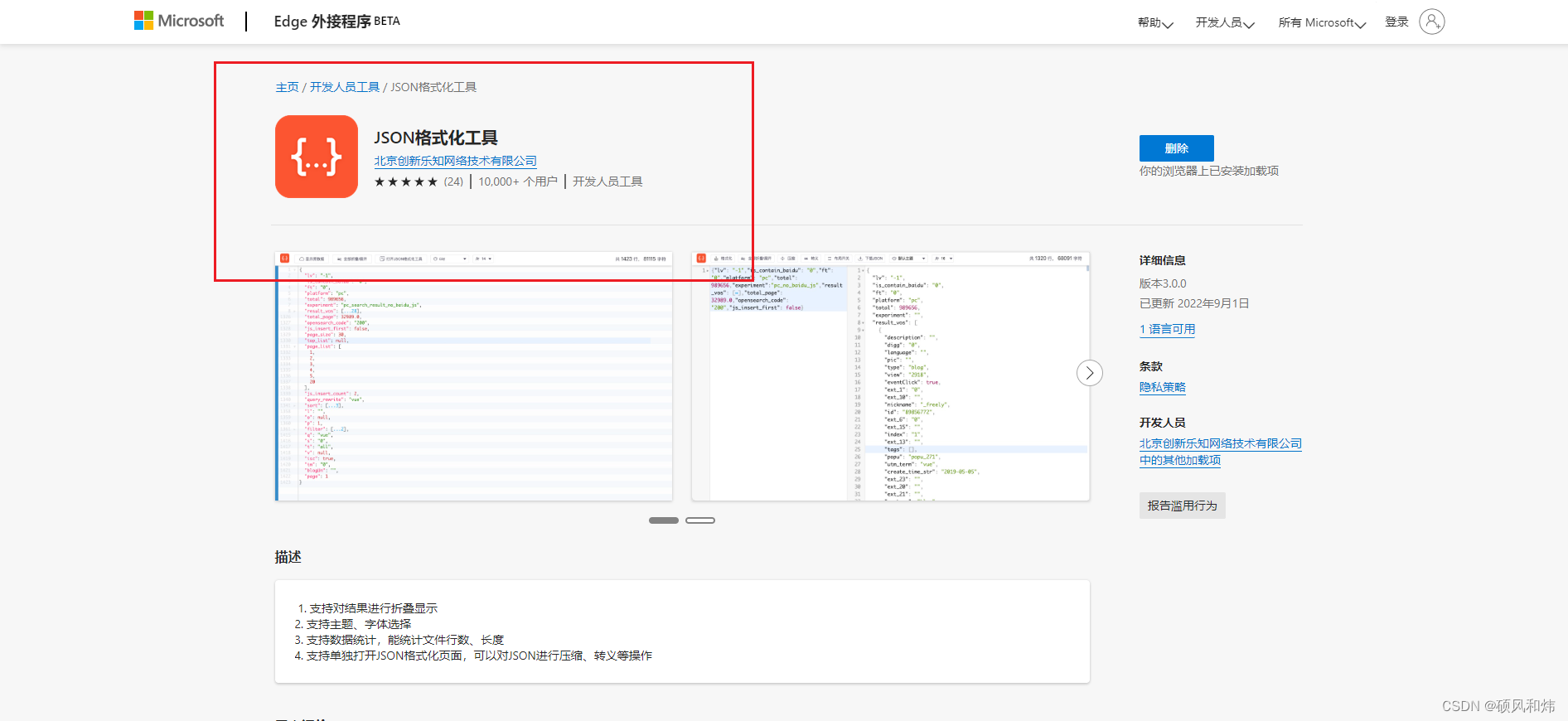Go to 主页 breadcrumb link
This screenshot has height=721, width=1568.
(287, 87)
